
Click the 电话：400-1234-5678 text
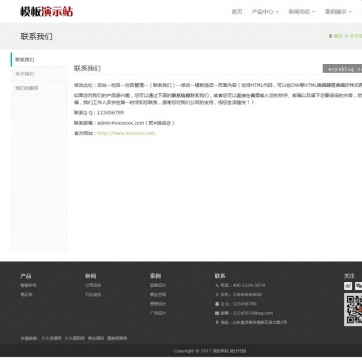point(243,285)
